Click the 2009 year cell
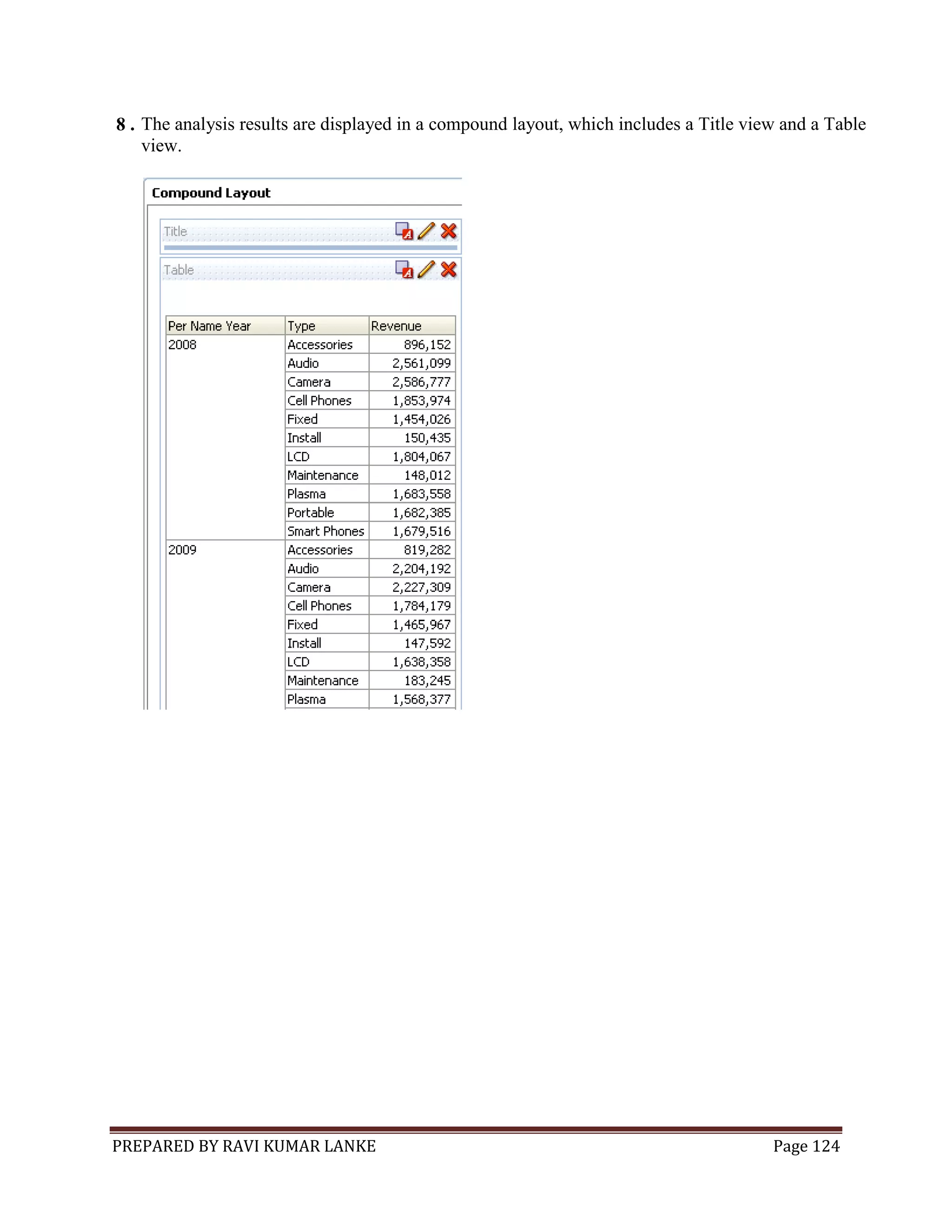The height and width of the screenshot is (1232, 952). pyautogui.click(x=225, y=624)
